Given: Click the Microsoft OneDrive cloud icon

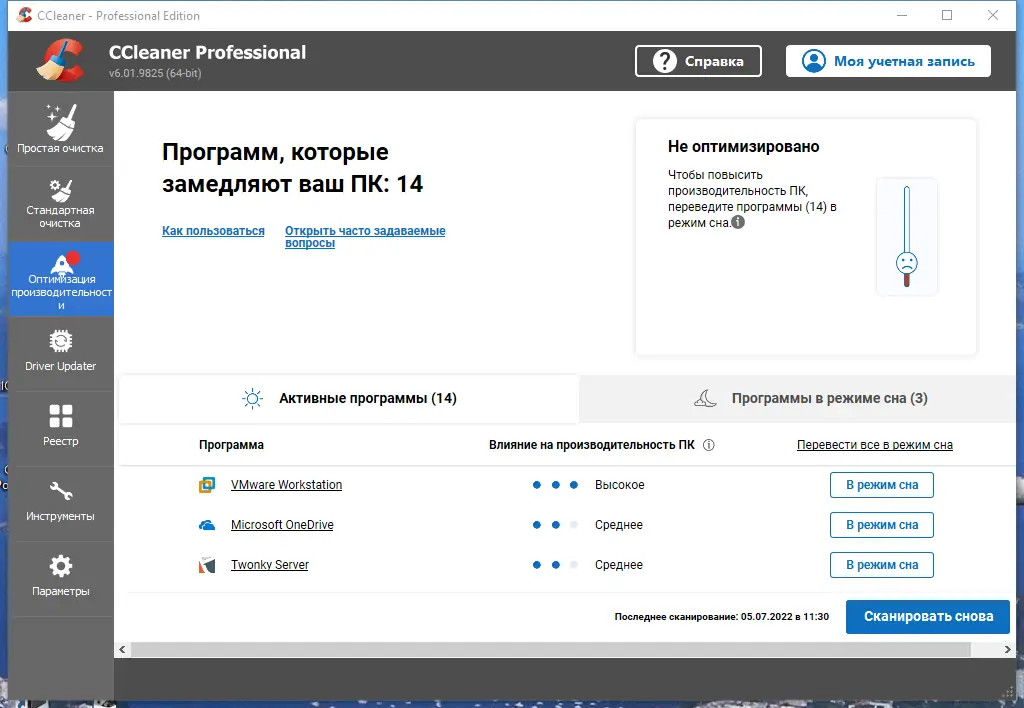Looking at the screenshot, I should coord(208,525).
